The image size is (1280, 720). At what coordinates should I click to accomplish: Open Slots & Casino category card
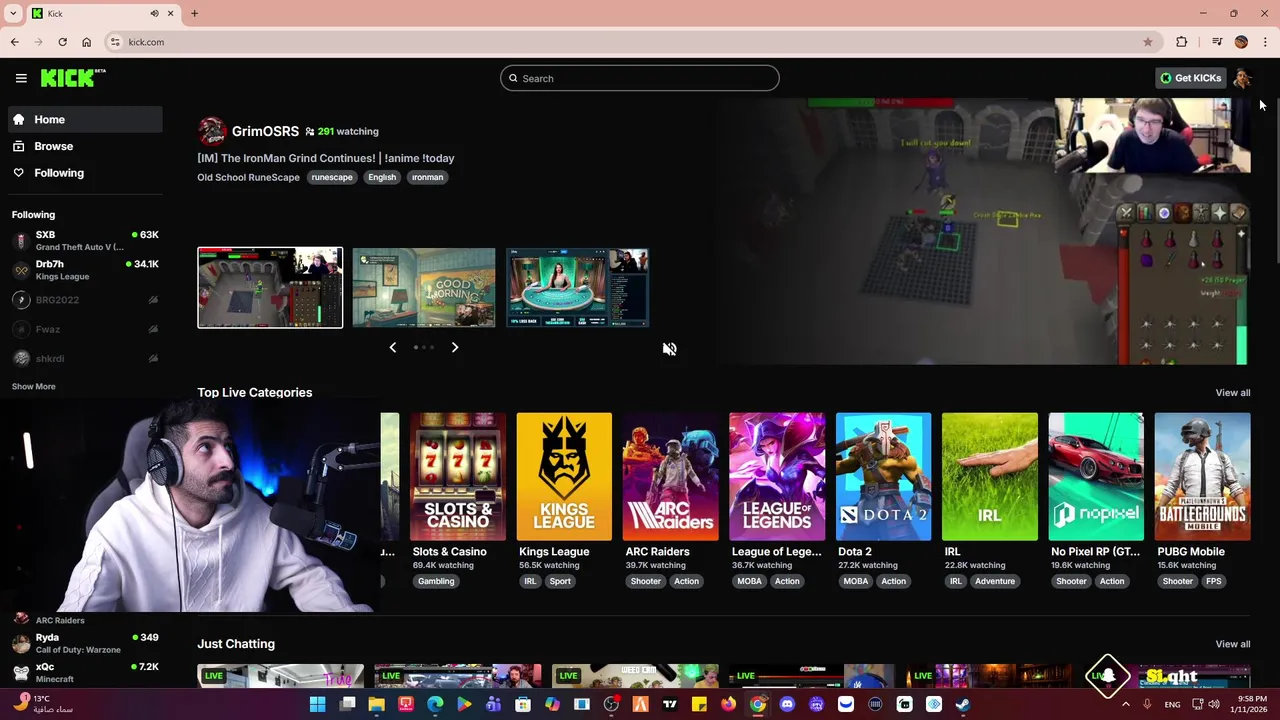(458, 477)
